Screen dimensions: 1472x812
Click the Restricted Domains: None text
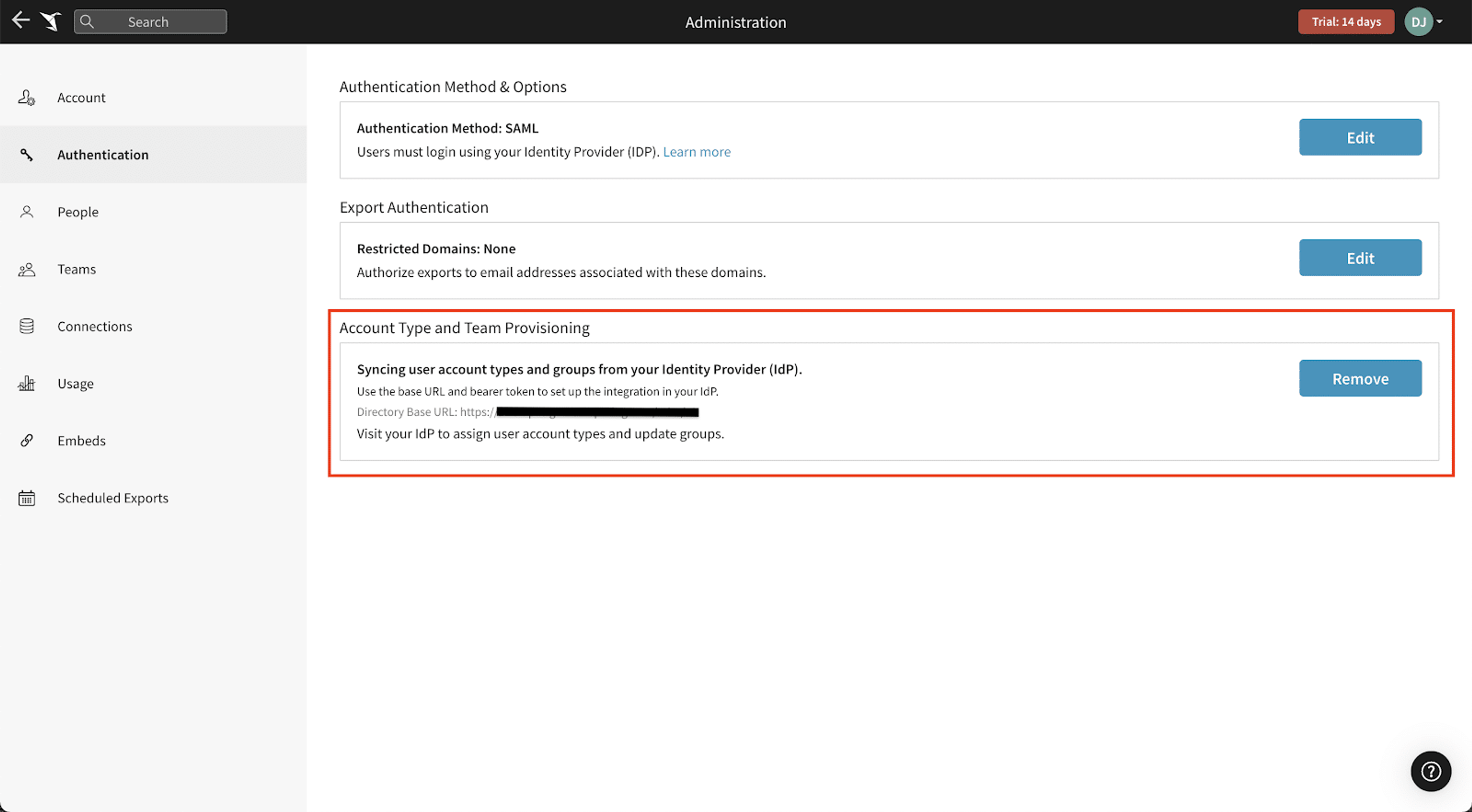pos(436,249)
